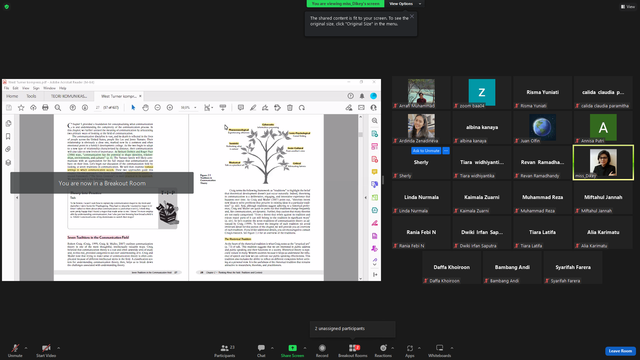The image size is (640, 360).
Task: Open the View menu in Acrobat
Action: 26,88
